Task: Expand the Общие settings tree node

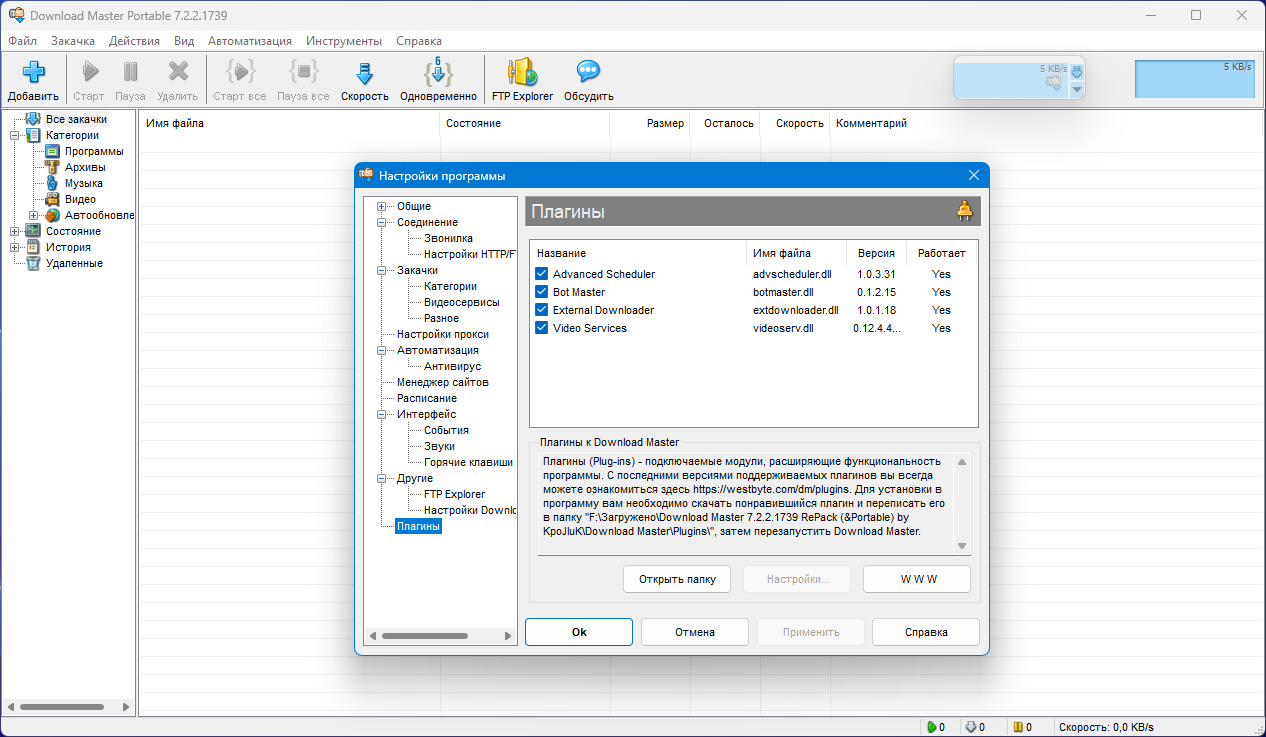Action: 381,206
